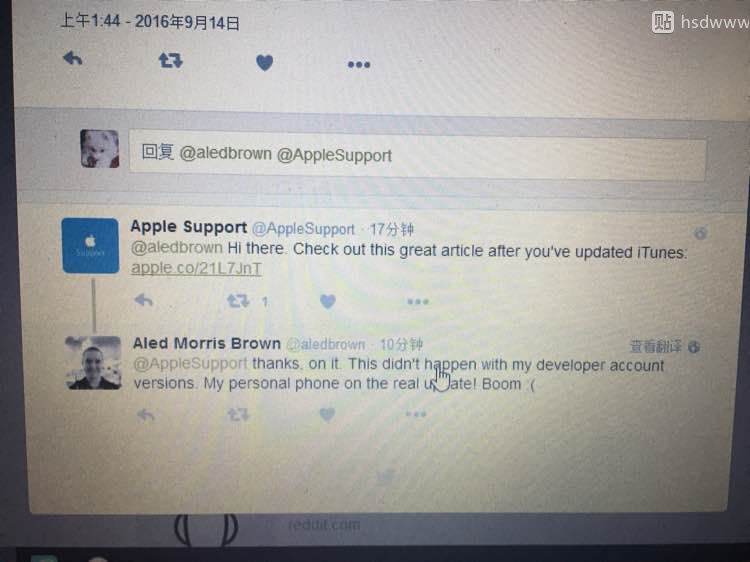750x562 pixels.
Task: Open more options on Apple Support tweet
Action: coord(418,302)
